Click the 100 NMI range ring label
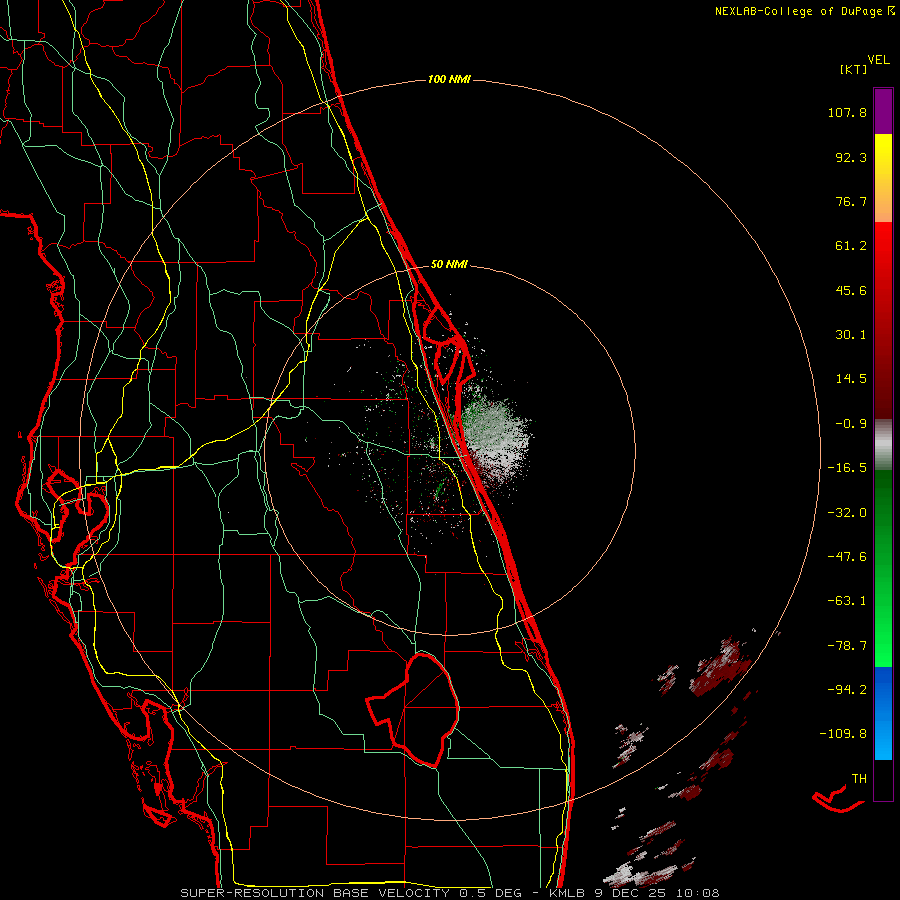This screenshot has height=900, width=900. 449,79
